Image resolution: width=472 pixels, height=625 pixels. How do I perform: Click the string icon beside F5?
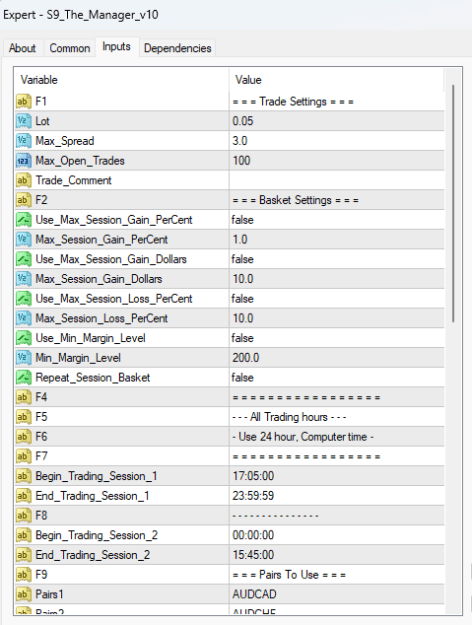pos(24,417)
